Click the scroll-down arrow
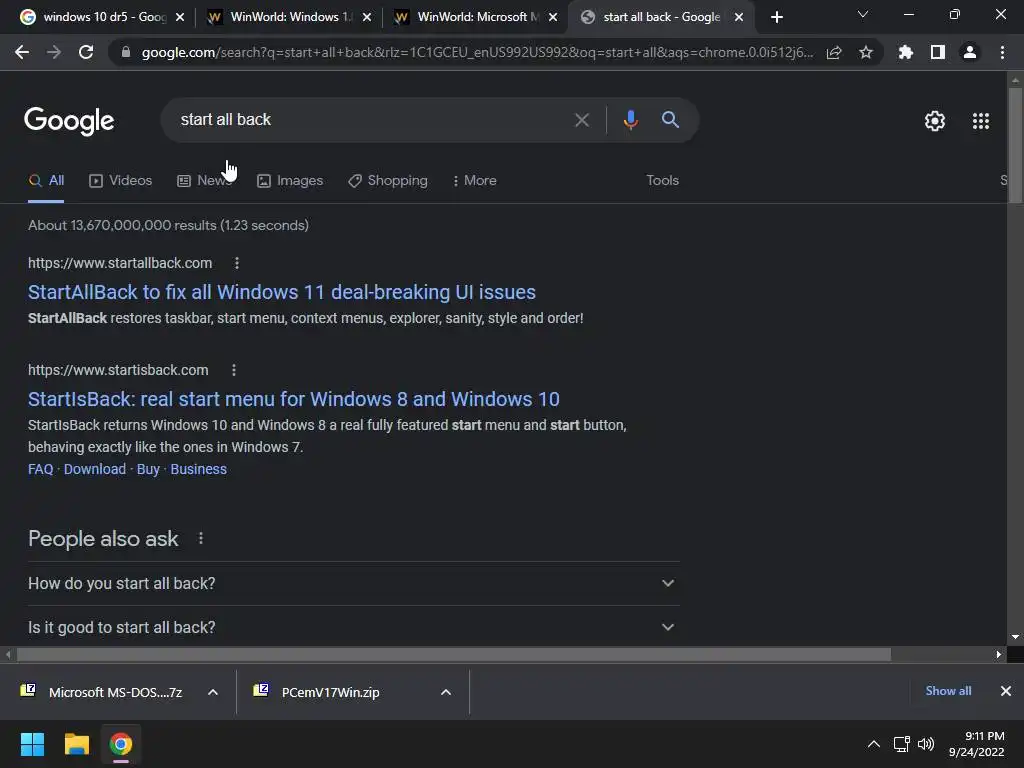1024x768 pixels. 1015,637
